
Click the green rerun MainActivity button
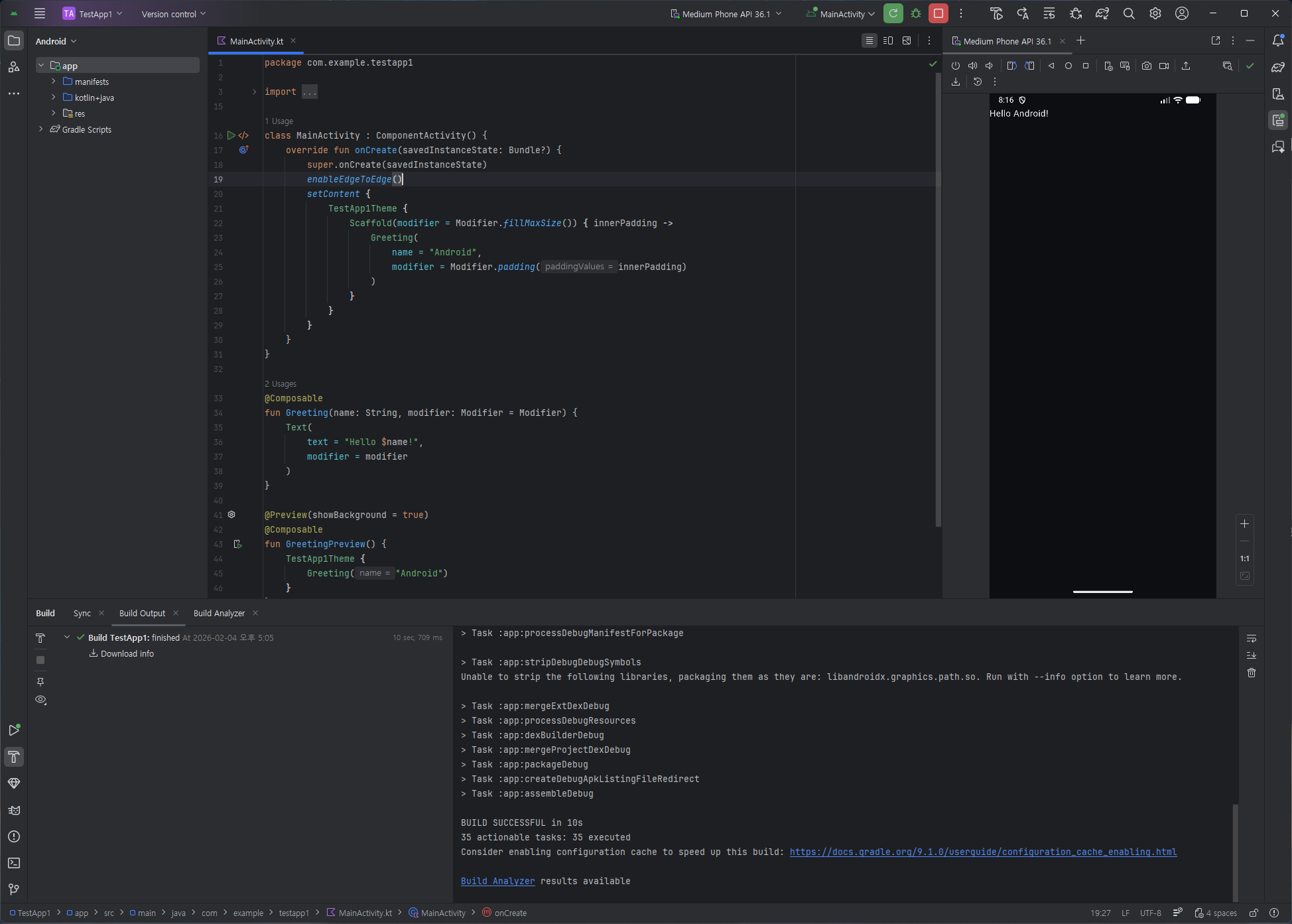pyautogui.click(x=893, y=13)
